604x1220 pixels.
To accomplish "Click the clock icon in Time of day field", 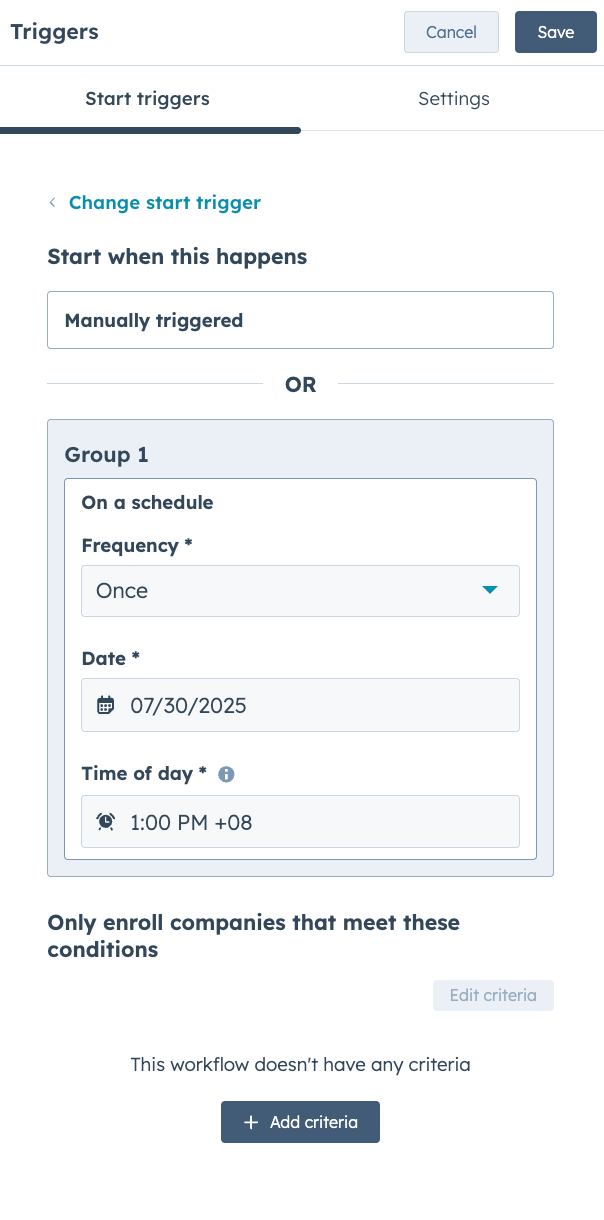I will coord(105,820).
